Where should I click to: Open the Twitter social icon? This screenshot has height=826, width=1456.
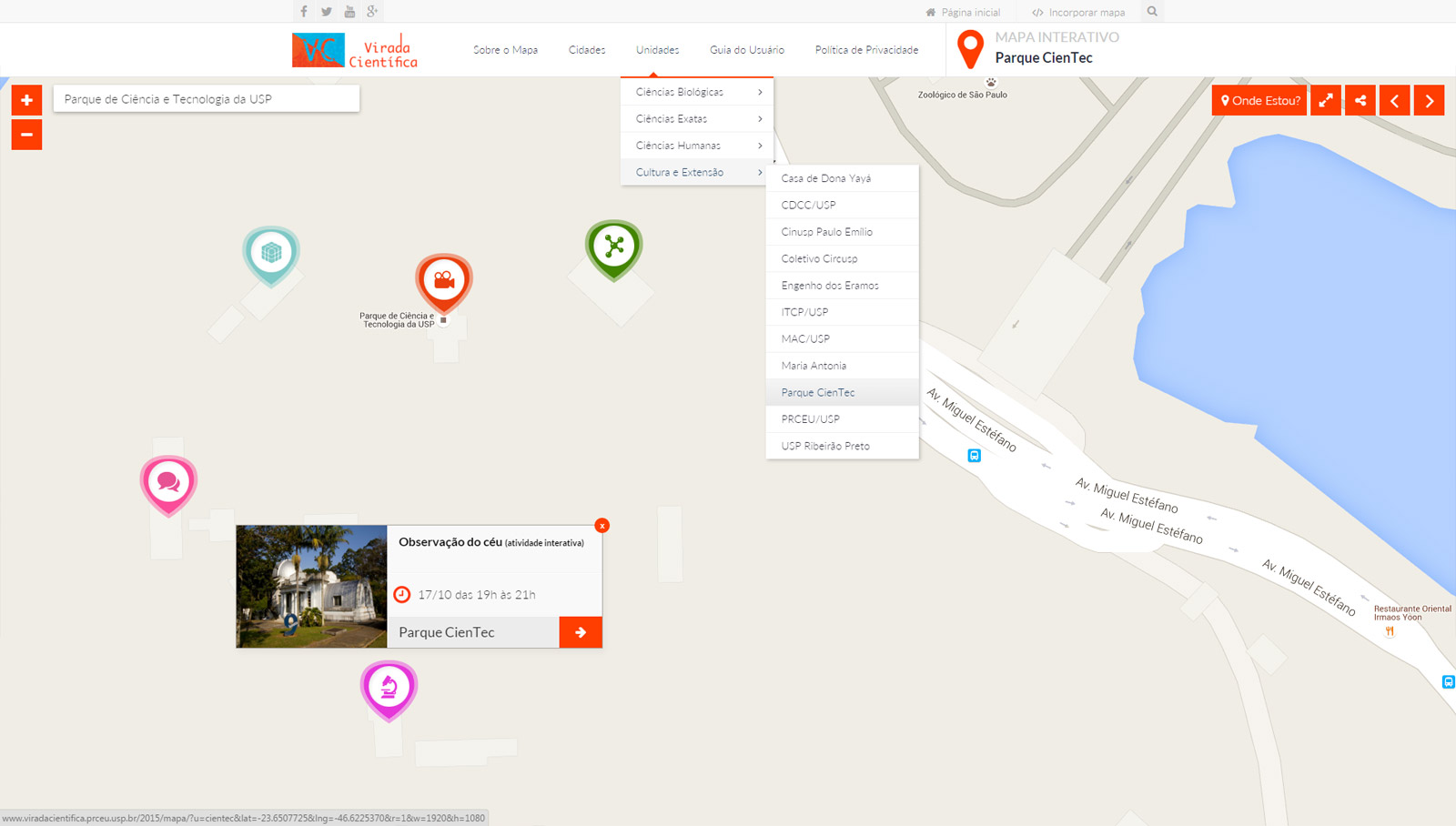pos(327,12)
